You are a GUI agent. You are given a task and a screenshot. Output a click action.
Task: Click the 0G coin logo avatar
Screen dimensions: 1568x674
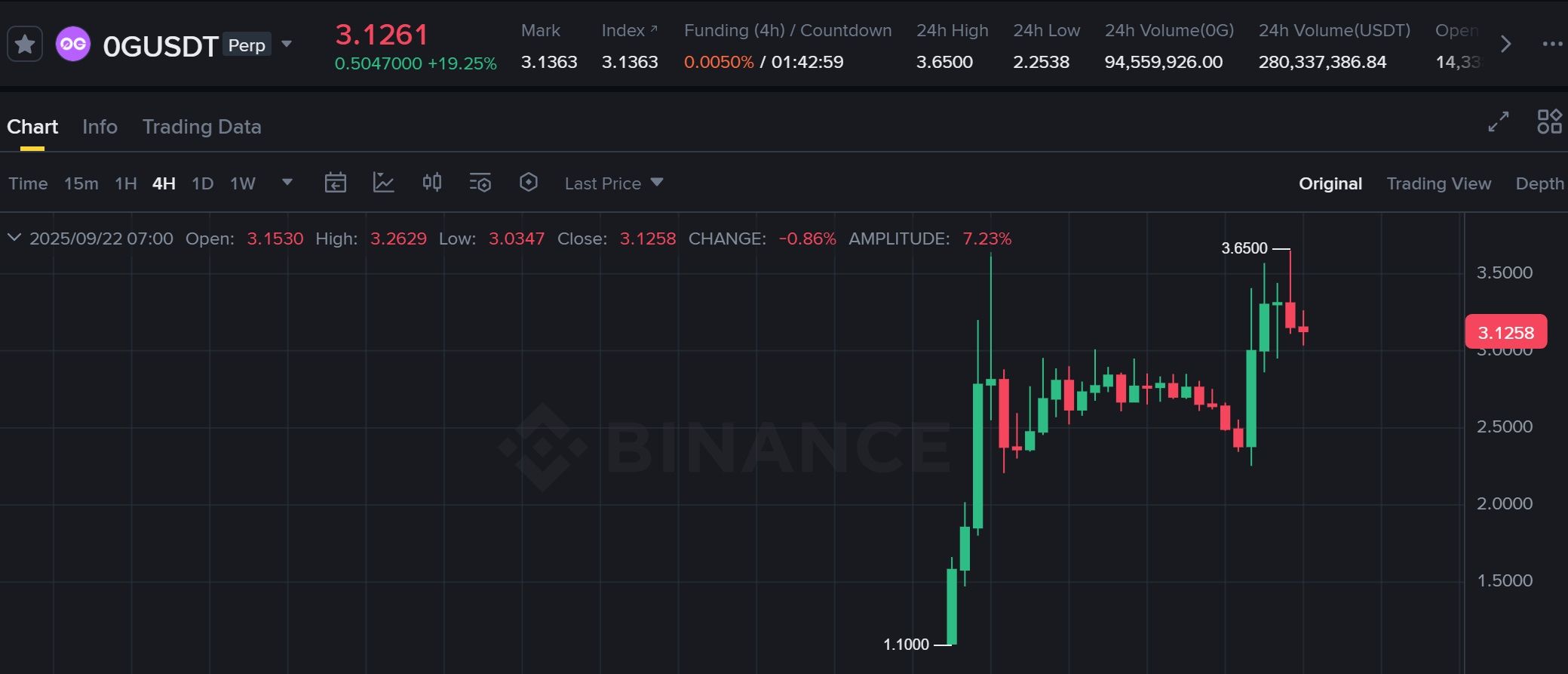(73, 44)
